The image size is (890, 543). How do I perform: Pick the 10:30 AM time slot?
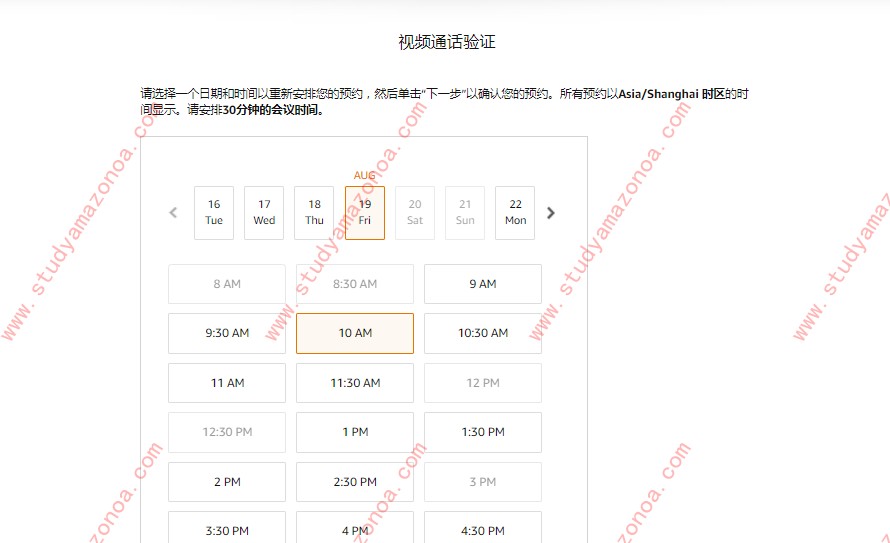(x=483, y=333)
